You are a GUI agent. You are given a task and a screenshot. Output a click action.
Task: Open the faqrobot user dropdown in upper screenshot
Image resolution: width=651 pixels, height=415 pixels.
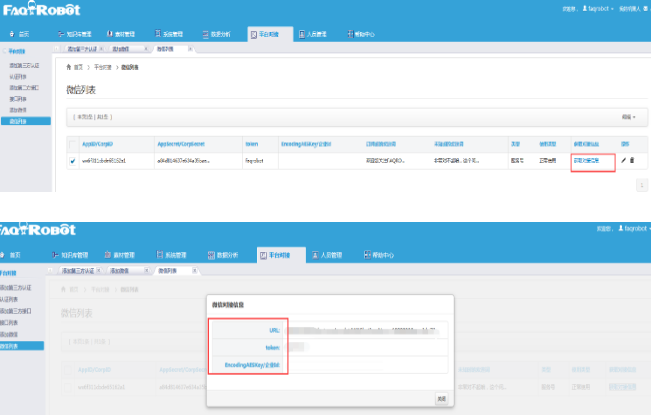coord(598,8)
